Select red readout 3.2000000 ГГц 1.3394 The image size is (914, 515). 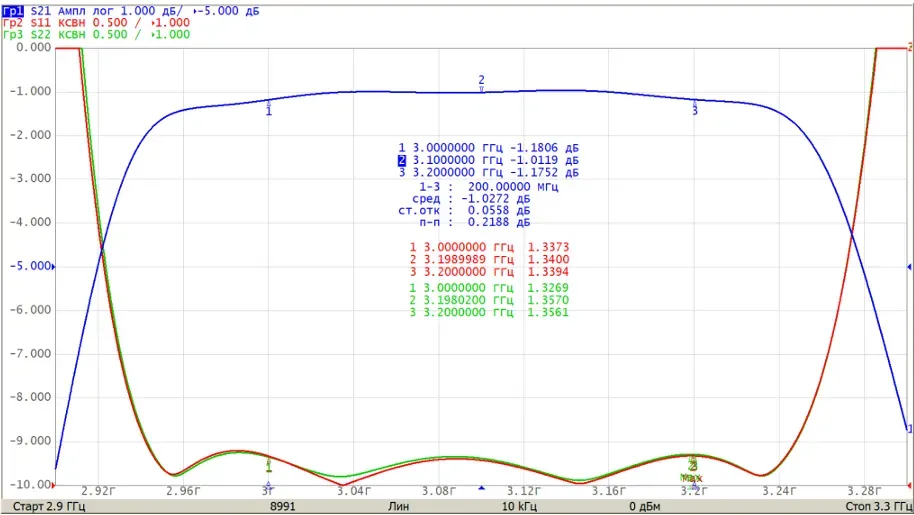tap(489, 271)
